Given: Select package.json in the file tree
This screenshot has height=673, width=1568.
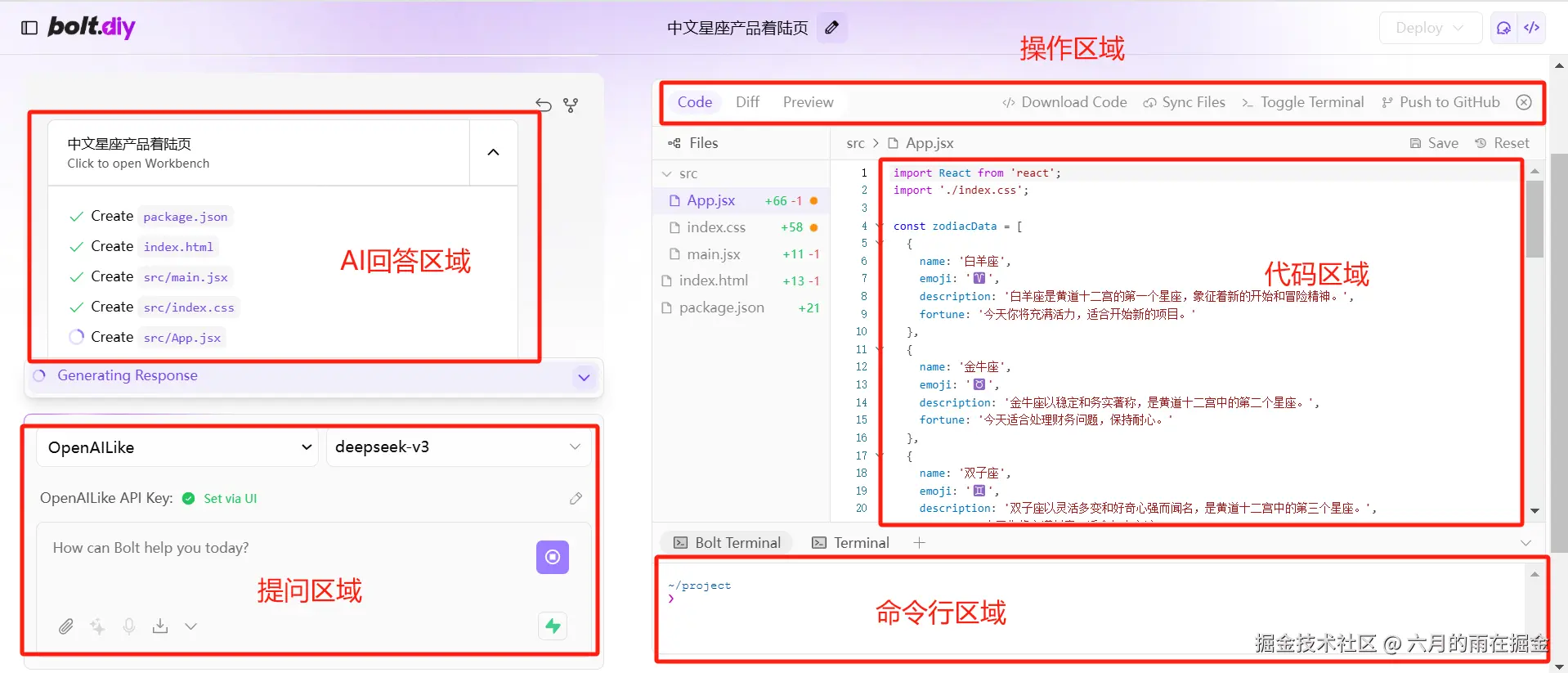Looking at the screenshot, I should click(x=741, y=307).
